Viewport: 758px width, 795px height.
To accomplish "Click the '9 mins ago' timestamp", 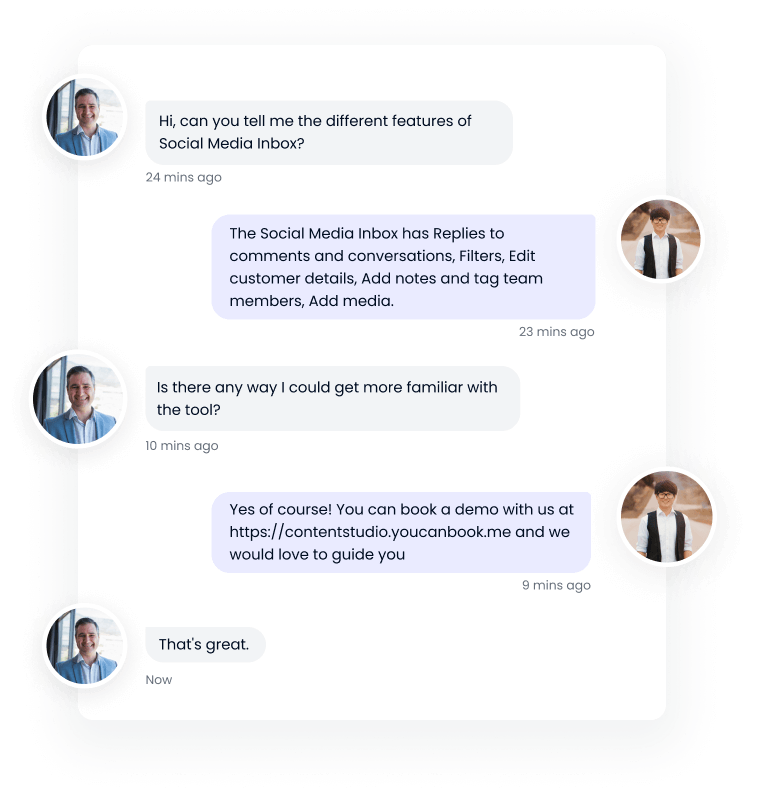I will [556, 585].
